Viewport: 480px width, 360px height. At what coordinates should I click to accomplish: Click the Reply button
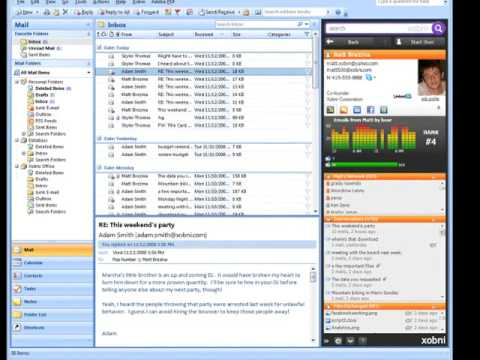click(x=84, y=12)
